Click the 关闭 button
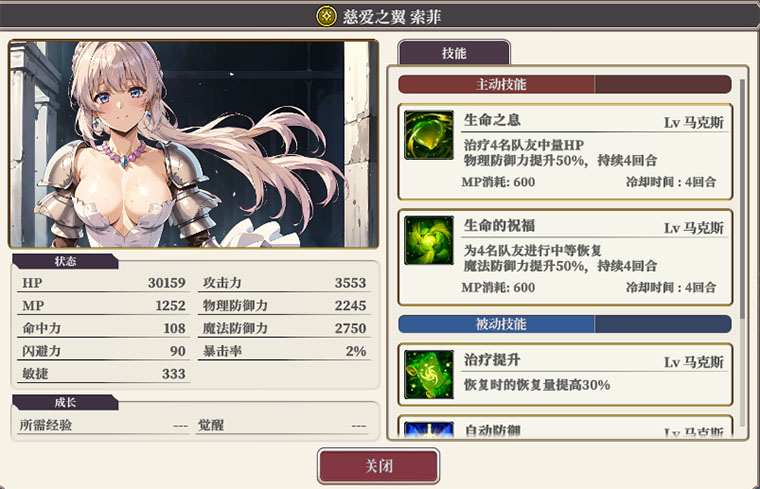Viewport: 760px width, 489px height. (379, 466)
